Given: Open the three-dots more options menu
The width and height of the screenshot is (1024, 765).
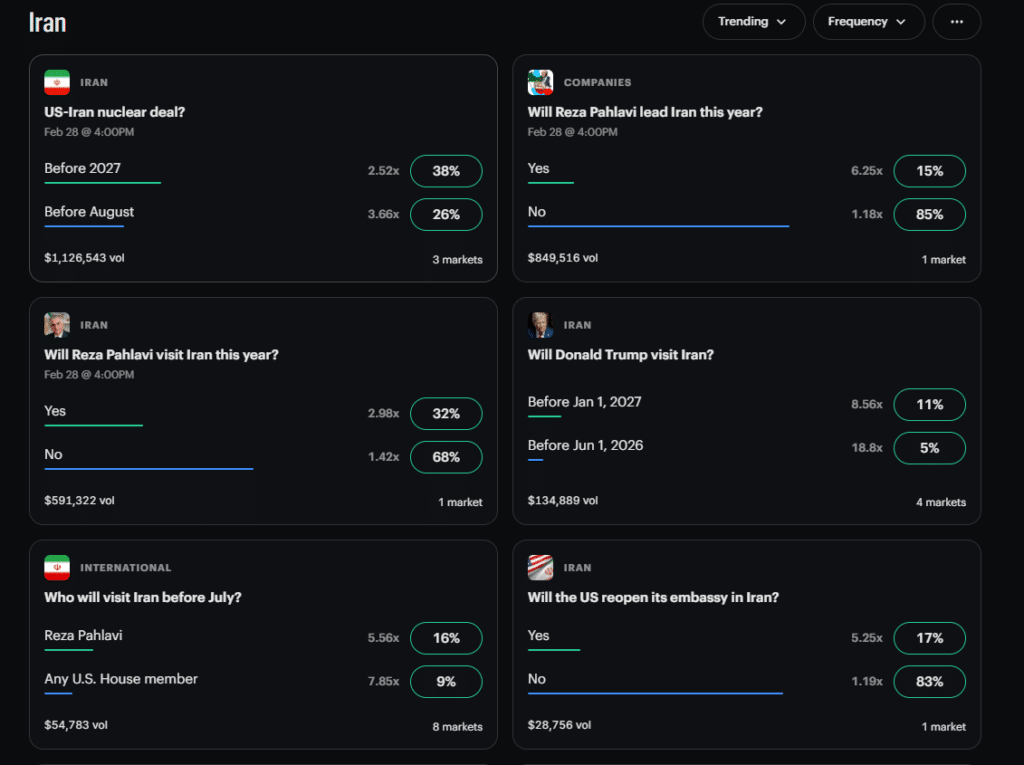Looking at the screenshot, I should pyautogui.click(x=956, y=21).
